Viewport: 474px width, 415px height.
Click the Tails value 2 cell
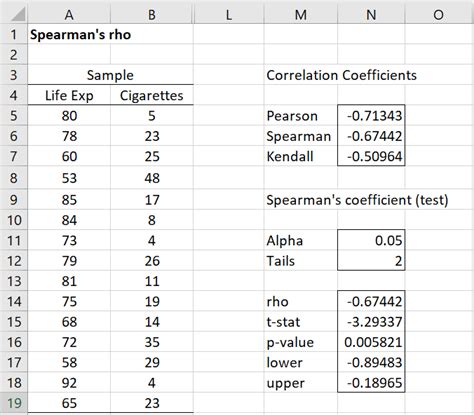[371, 261]
